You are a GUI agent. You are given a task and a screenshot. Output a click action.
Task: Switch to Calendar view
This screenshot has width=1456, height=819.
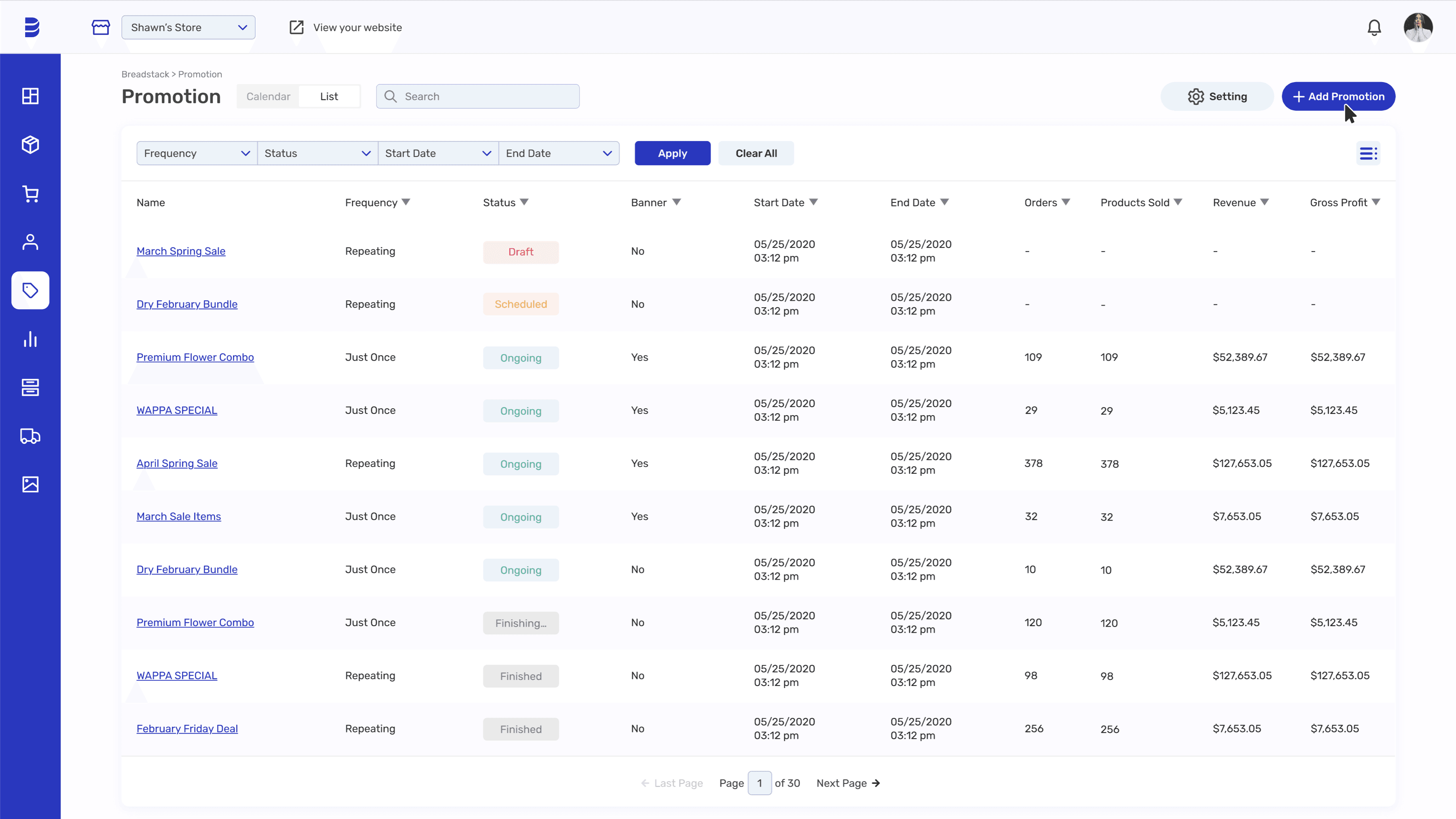click(268, 97)
